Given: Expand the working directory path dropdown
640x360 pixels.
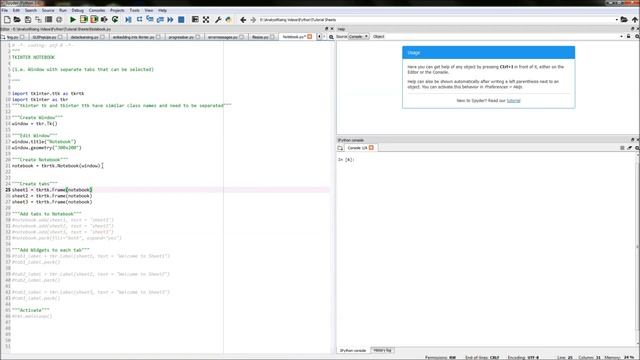Looking at the screenshot, I should click(x=616, y=20).
